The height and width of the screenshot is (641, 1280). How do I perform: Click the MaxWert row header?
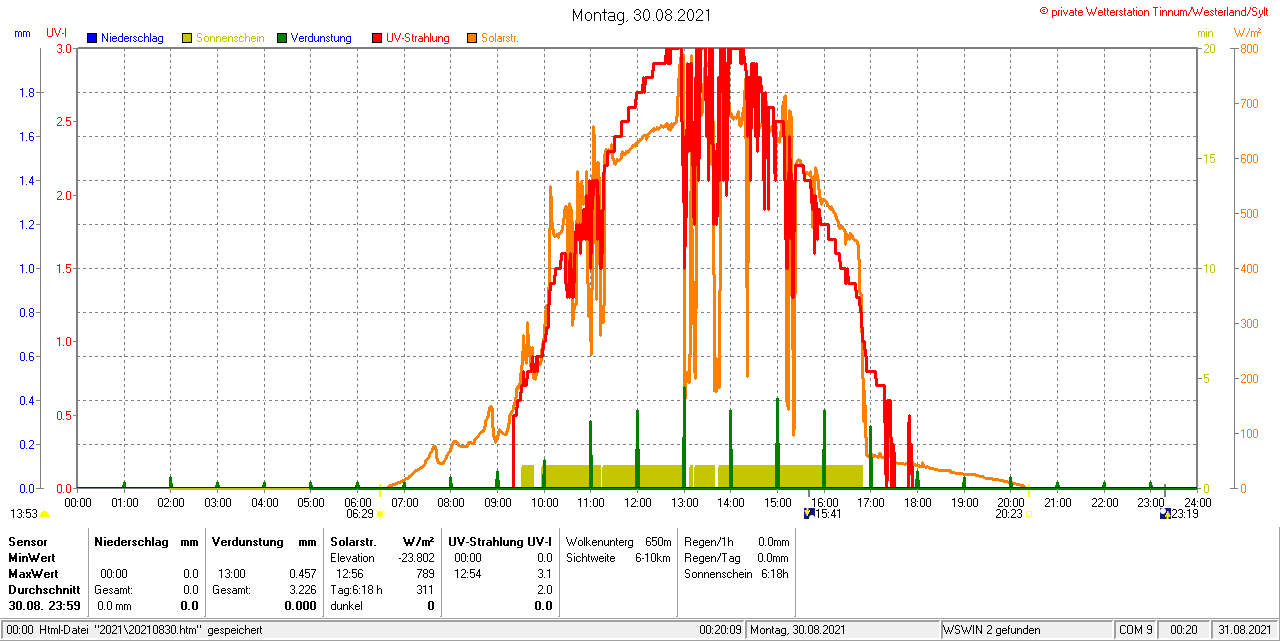coord(34,573)
